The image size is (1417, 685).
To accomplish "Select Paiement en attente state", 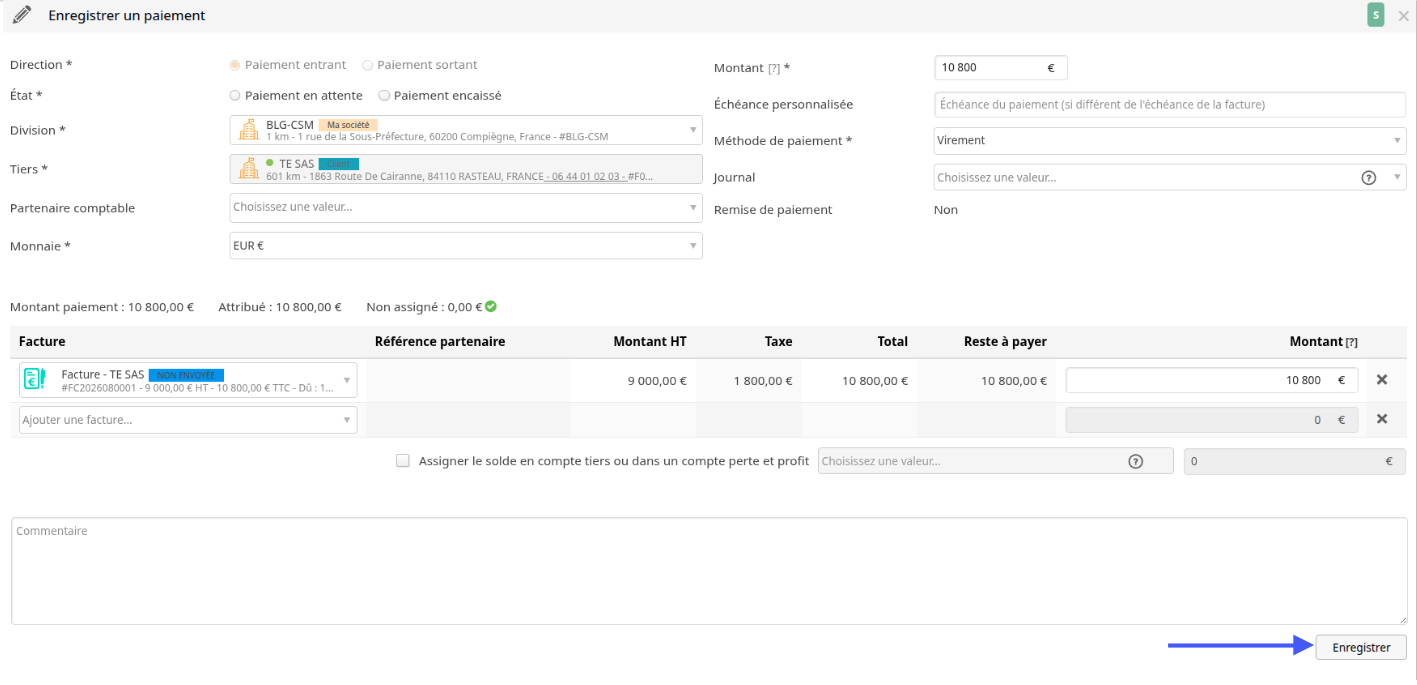I will pos(235,96).
